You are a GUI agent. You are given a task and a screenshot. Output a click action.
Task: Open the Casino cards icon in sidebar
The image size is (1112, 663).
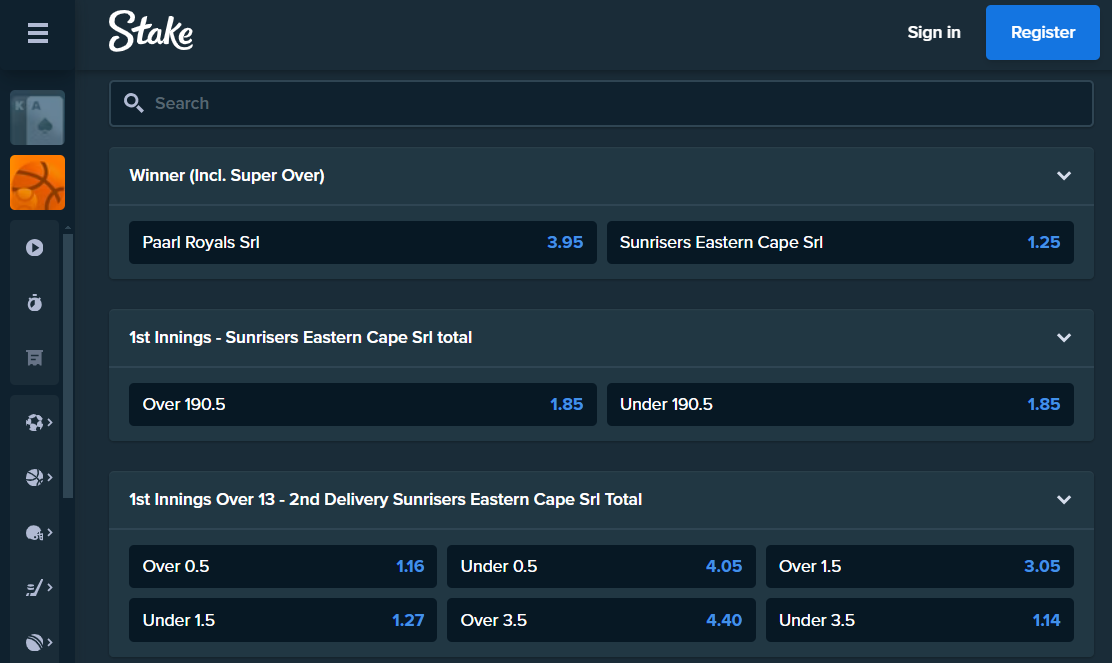37,117
